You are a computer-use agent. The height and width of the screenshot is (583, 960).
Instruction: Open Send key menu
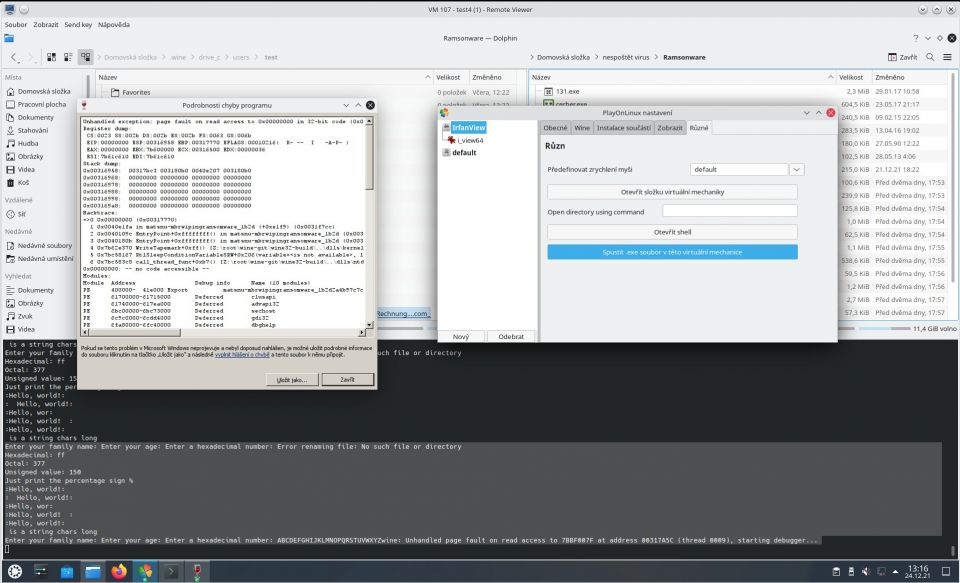78,24
